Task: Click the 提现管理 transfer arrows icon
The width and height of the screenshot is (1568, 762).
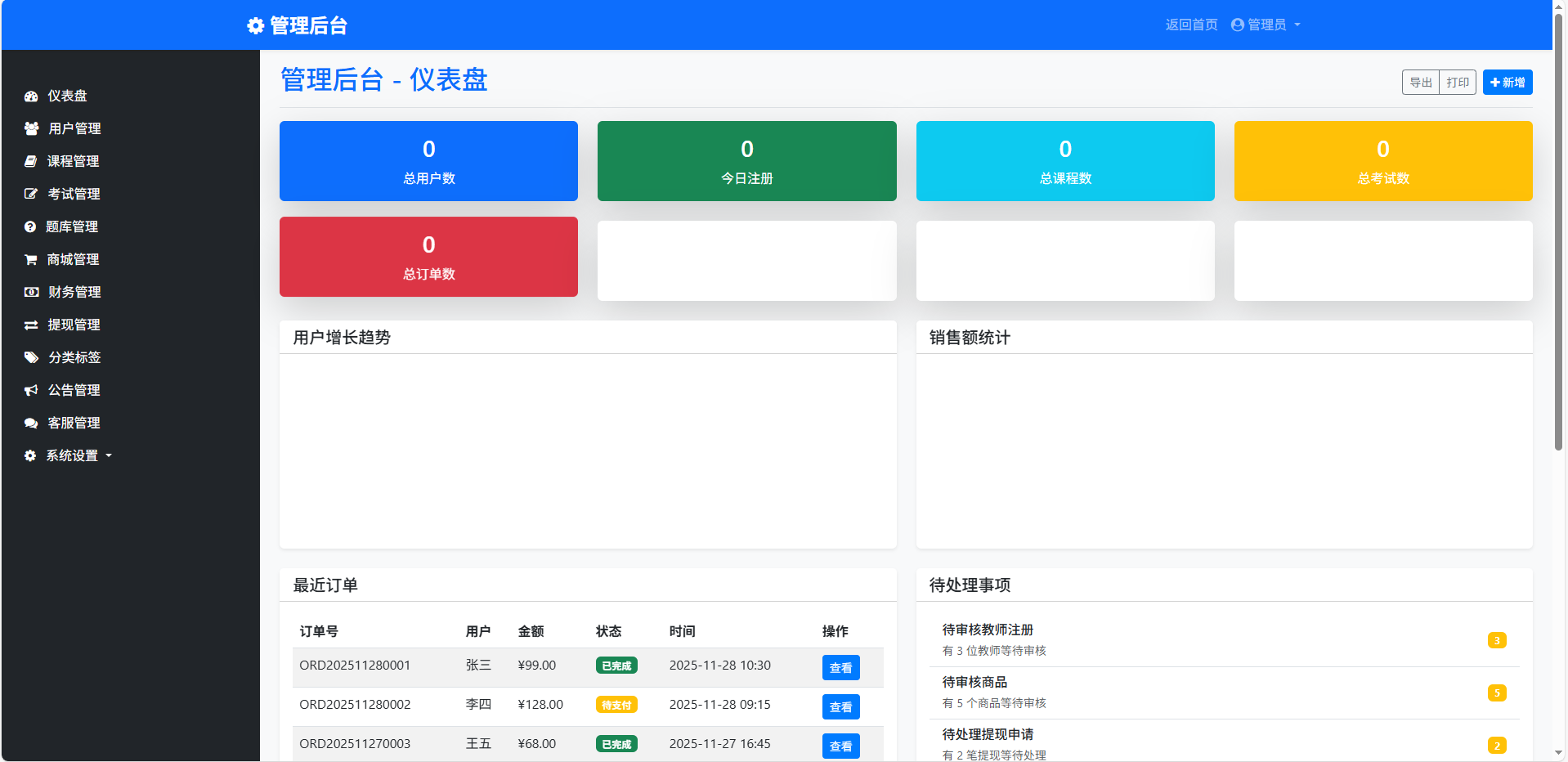Action: [30, 325]
